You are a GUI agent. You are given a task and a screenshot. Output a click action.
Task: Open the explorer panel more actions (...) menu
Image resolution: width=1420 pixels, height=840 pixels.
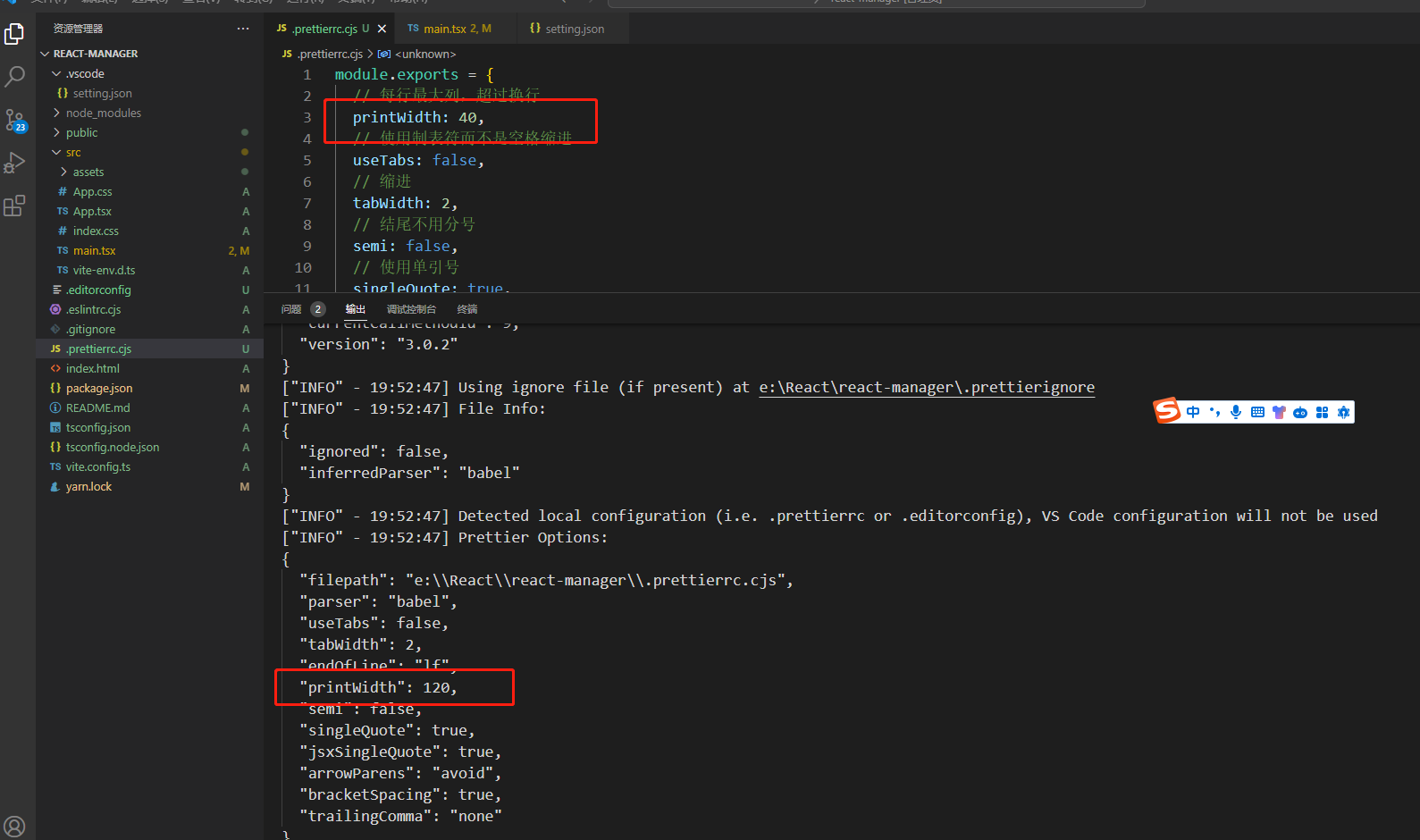[243, 29]
